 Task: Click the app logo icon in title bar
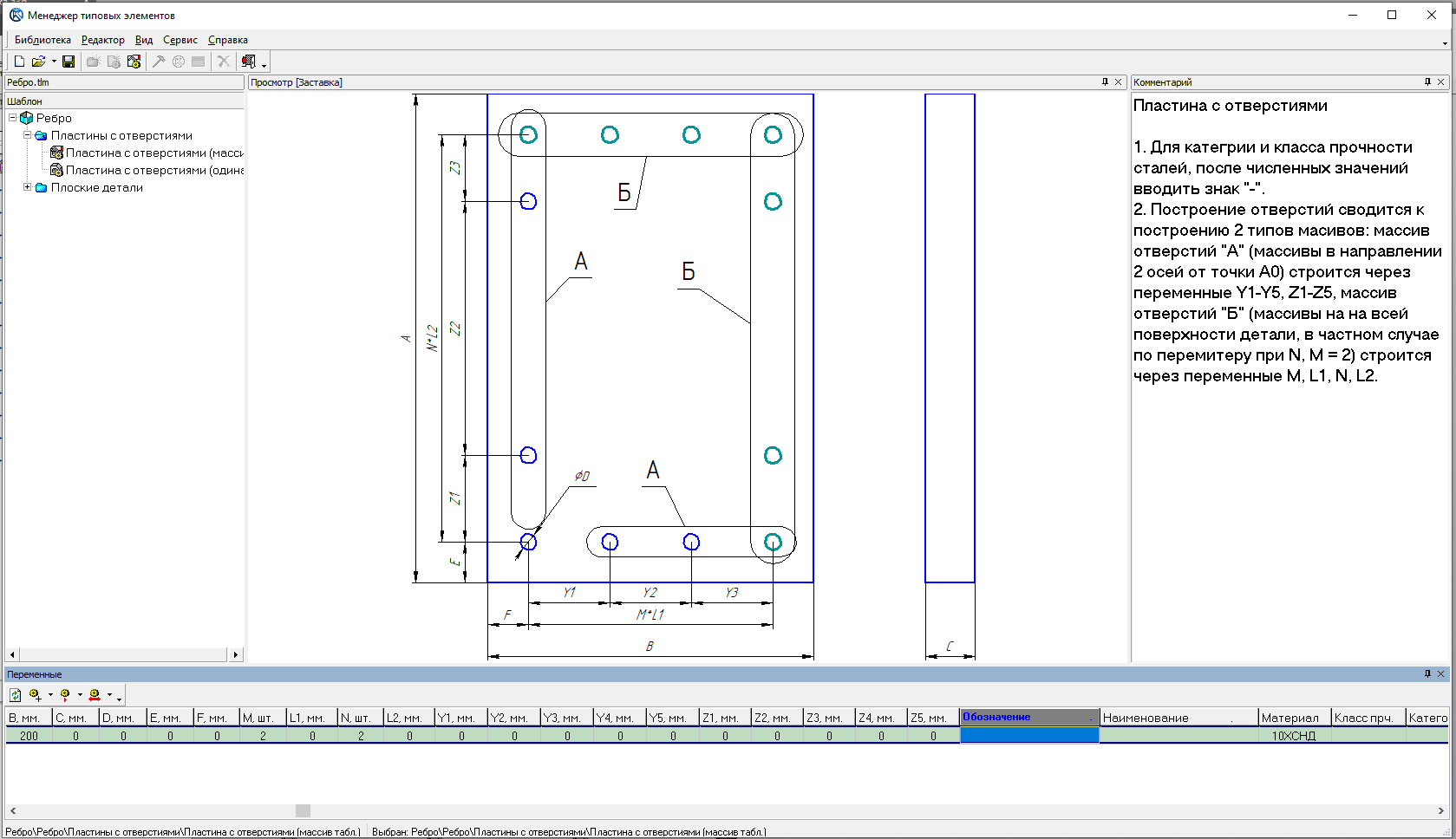coord(16,15)
